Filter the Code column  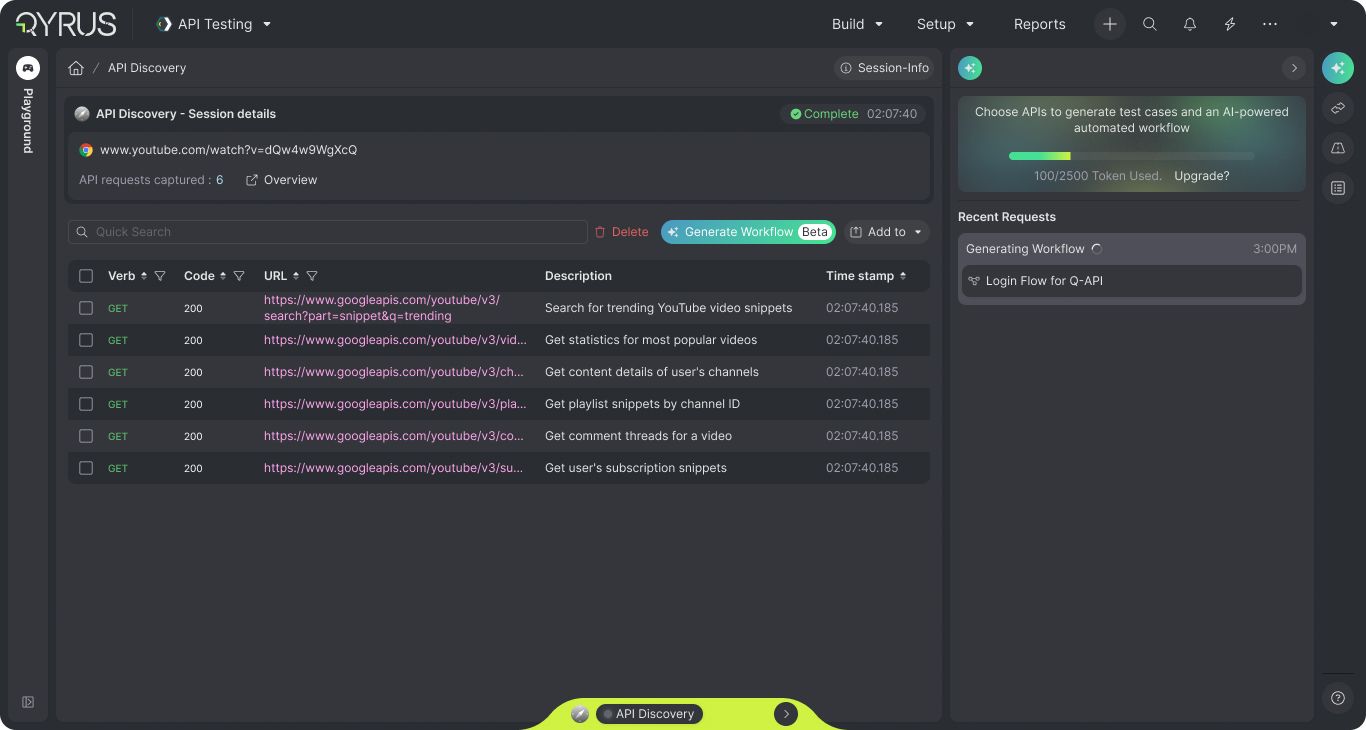[x=239, y=276]
